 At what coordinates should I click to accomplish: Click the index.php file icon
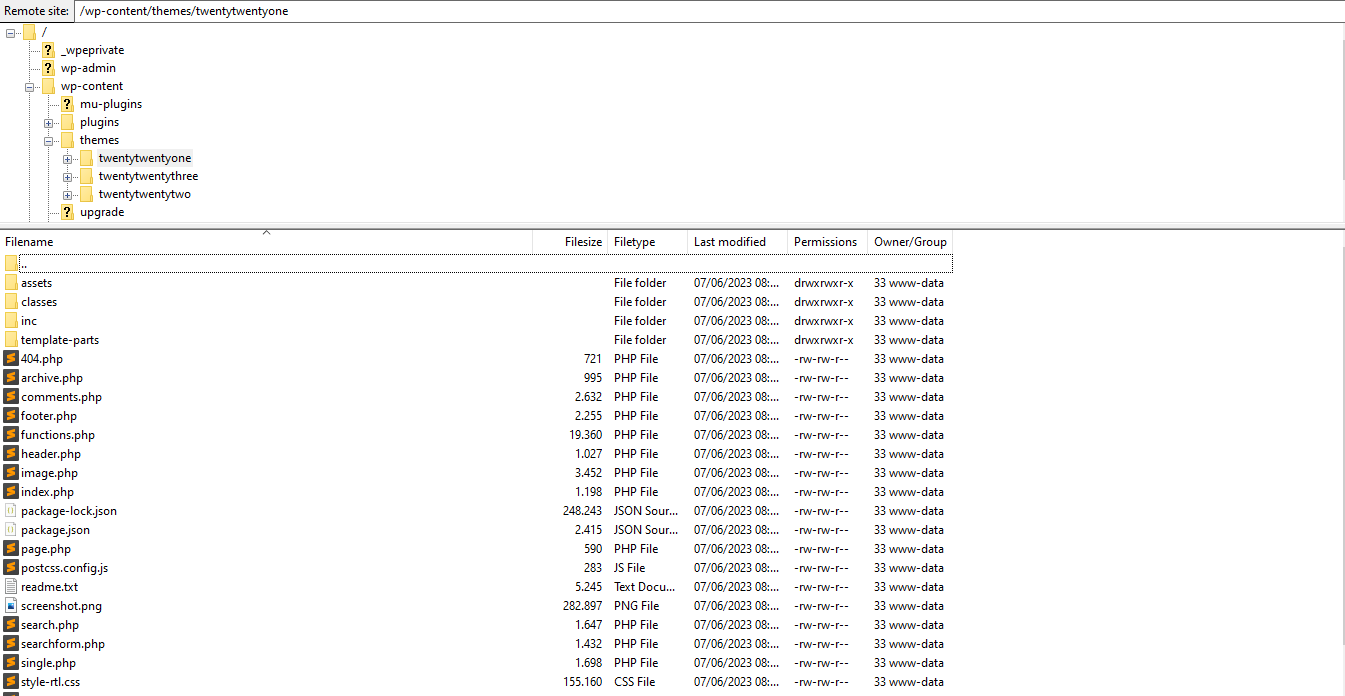tap(11, 492)
